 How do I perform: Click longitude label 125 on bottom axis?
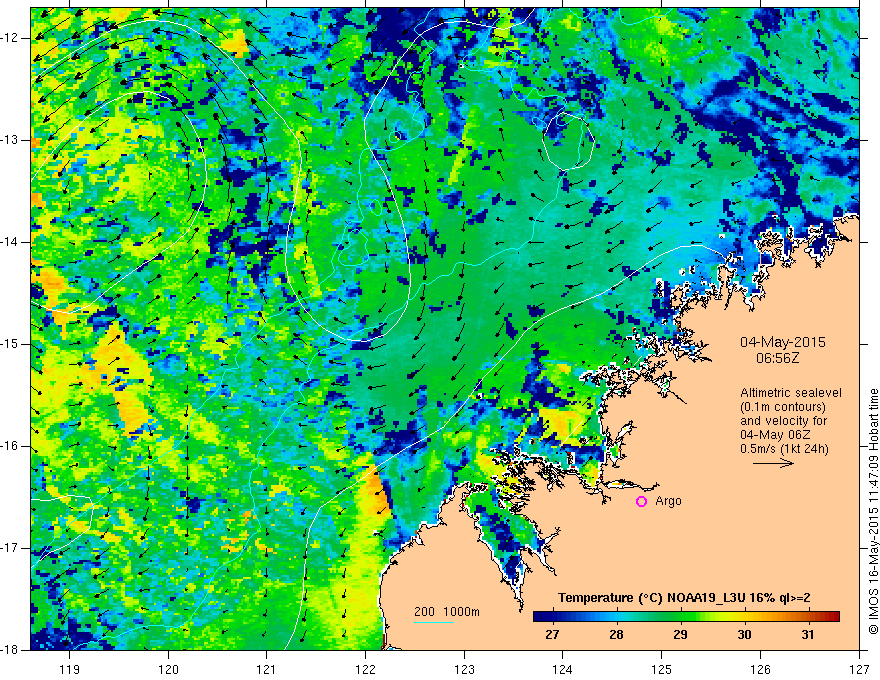pyautogui.click(x=662, y=669)
